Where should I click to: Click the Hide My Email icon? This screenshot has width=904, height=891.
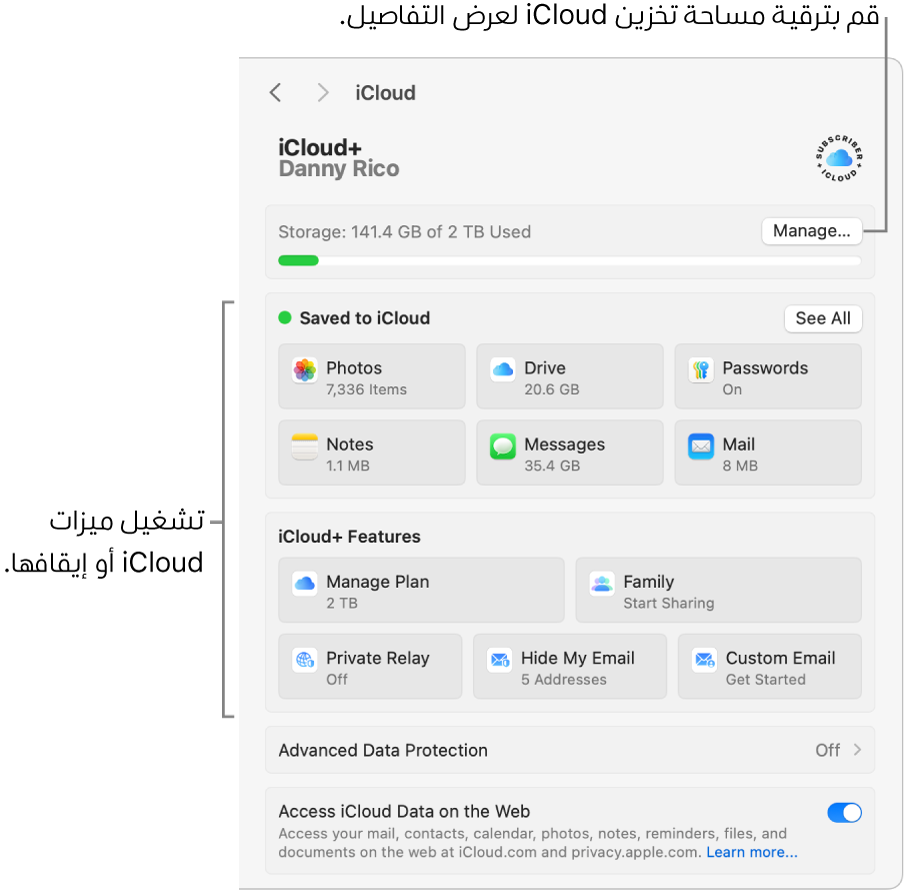499,660
